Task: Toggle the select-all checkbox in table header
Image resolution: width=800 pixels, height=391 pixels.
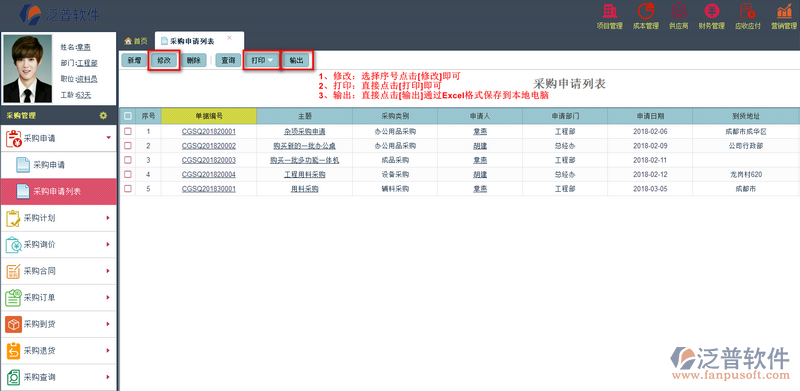Action: pos(128,116)
